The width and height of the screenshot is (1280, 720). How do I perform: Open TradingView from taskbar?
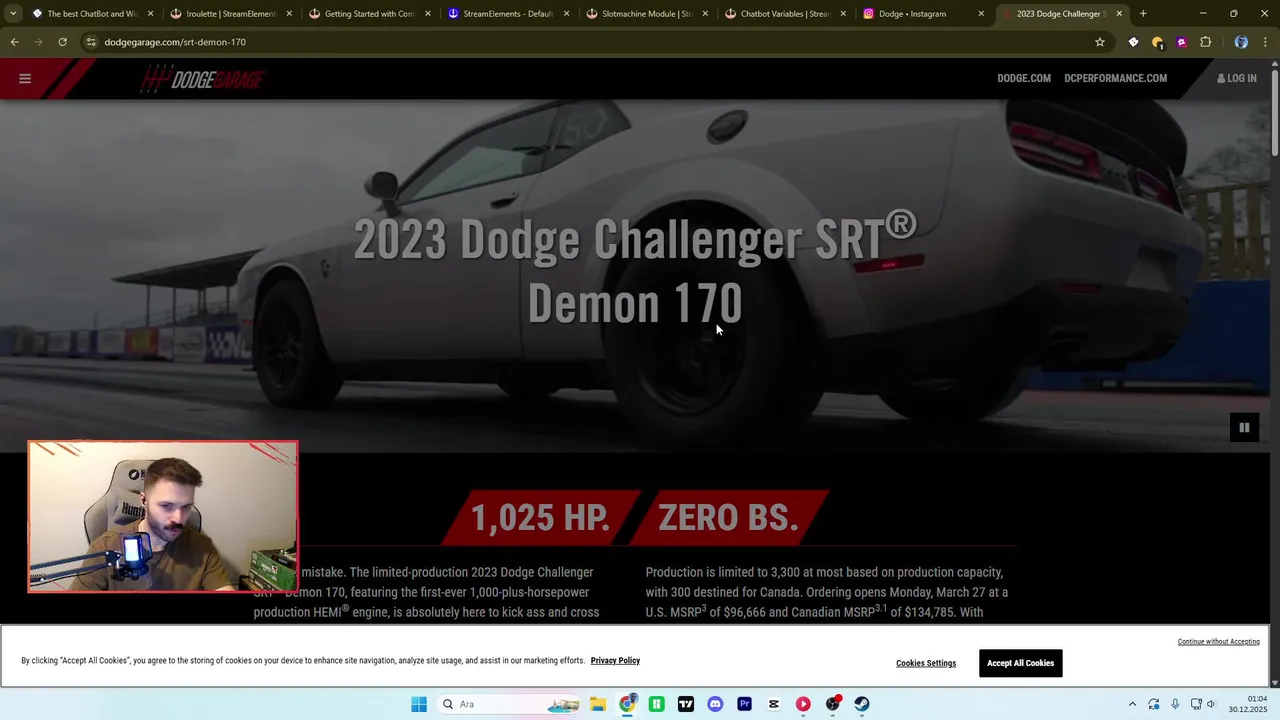coord(686,704)
